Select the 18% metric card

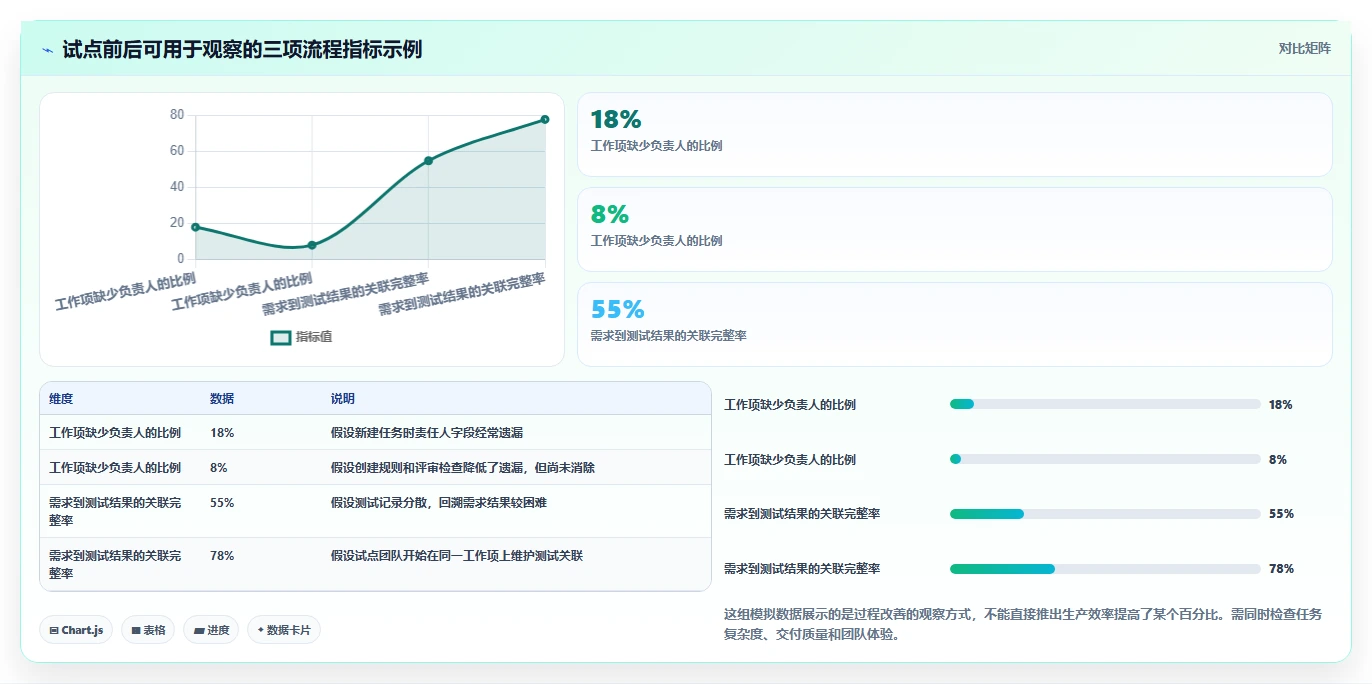coord(954,134)
